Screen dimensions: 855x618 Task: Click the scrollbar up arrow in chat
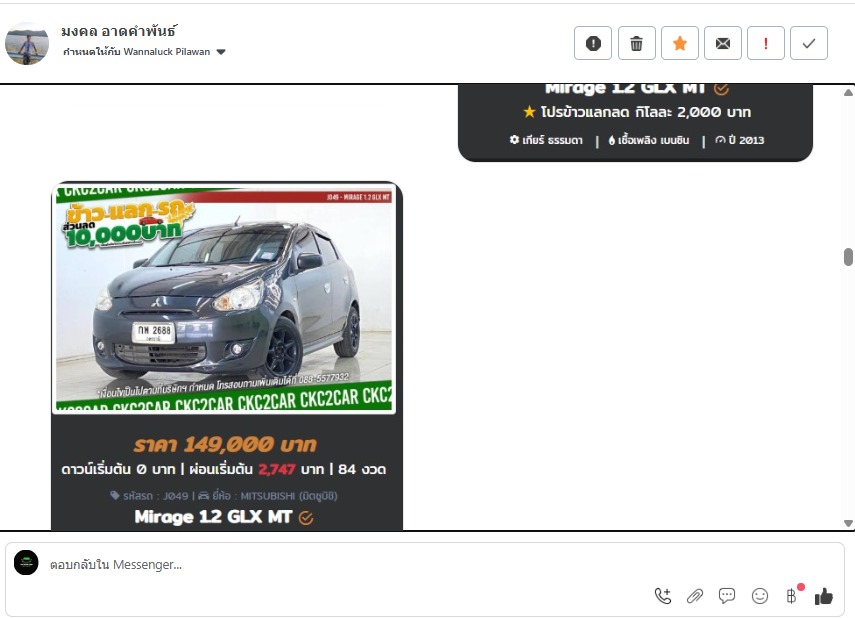(848, 93)
